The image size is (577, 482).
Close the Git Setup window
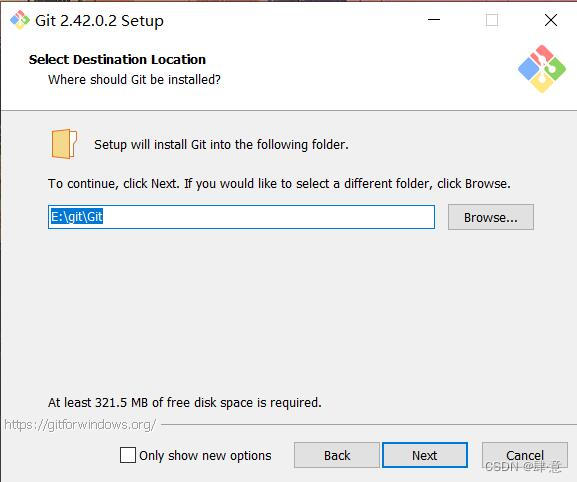(x=551, y=20)
